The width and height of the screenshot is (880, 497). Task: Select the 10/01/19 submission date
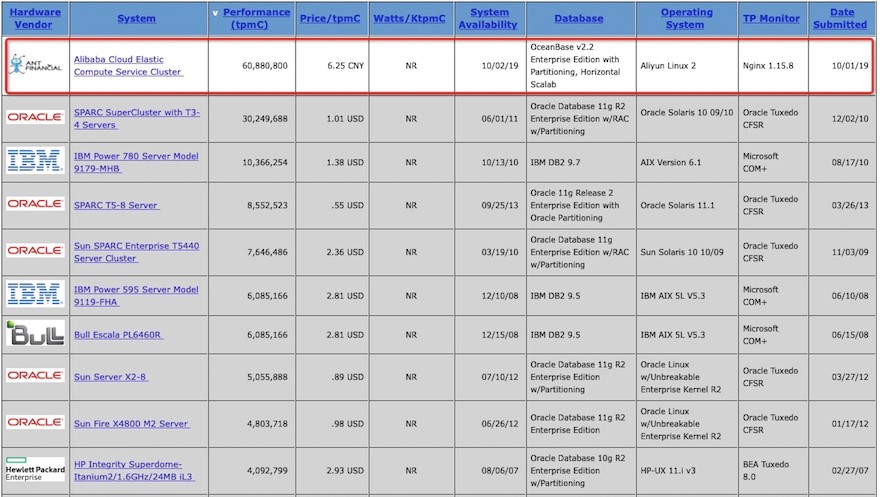pos(850,66)
